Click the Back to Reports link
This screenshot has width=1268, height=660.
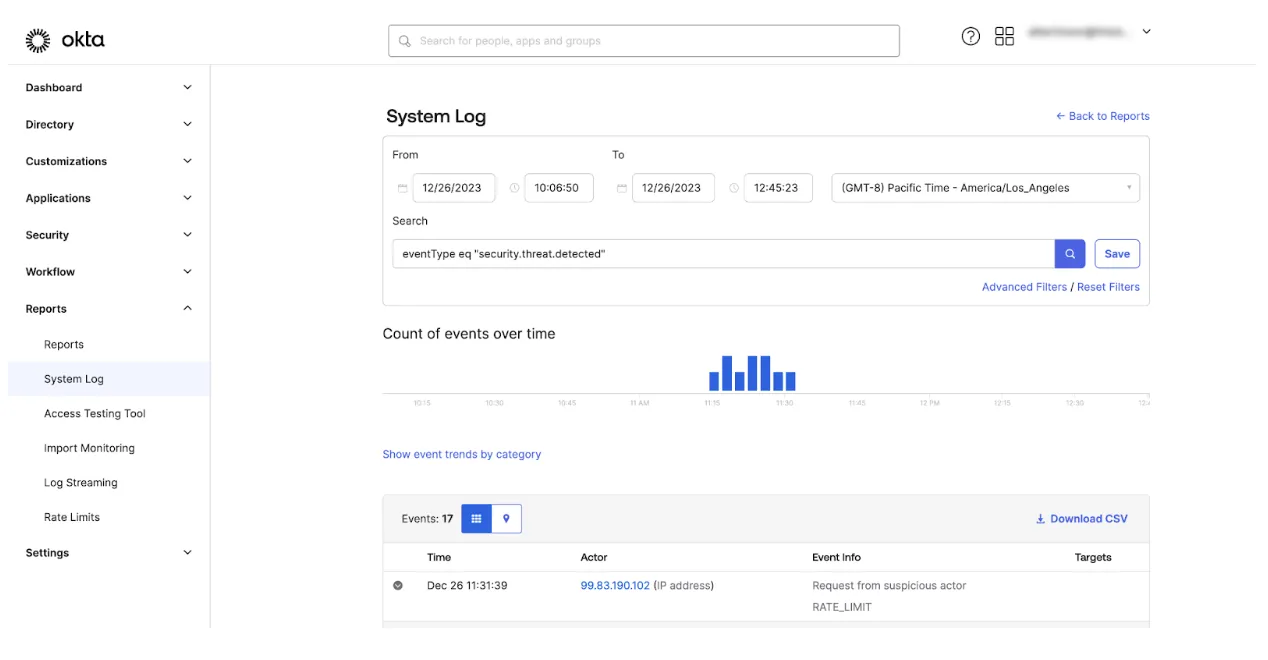click(1103, 115)
